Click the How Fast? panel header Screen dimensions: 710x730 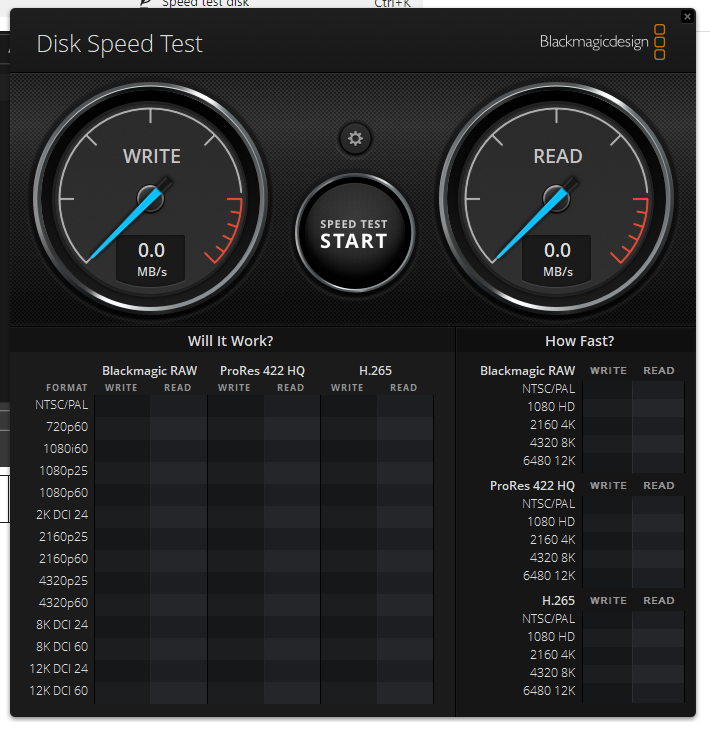[580, 341]
